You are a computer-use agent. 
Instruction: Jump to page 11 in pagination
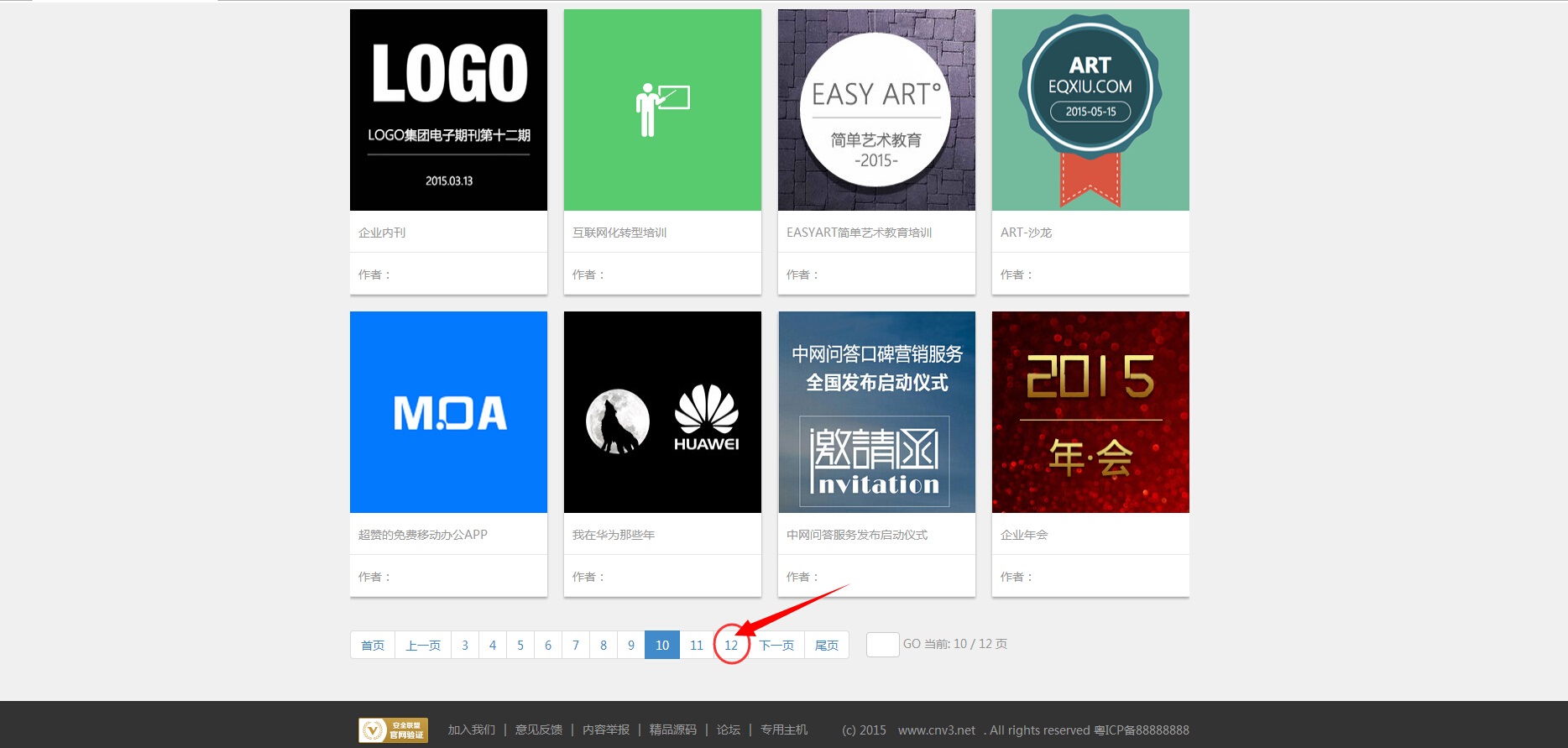(697, 645)
